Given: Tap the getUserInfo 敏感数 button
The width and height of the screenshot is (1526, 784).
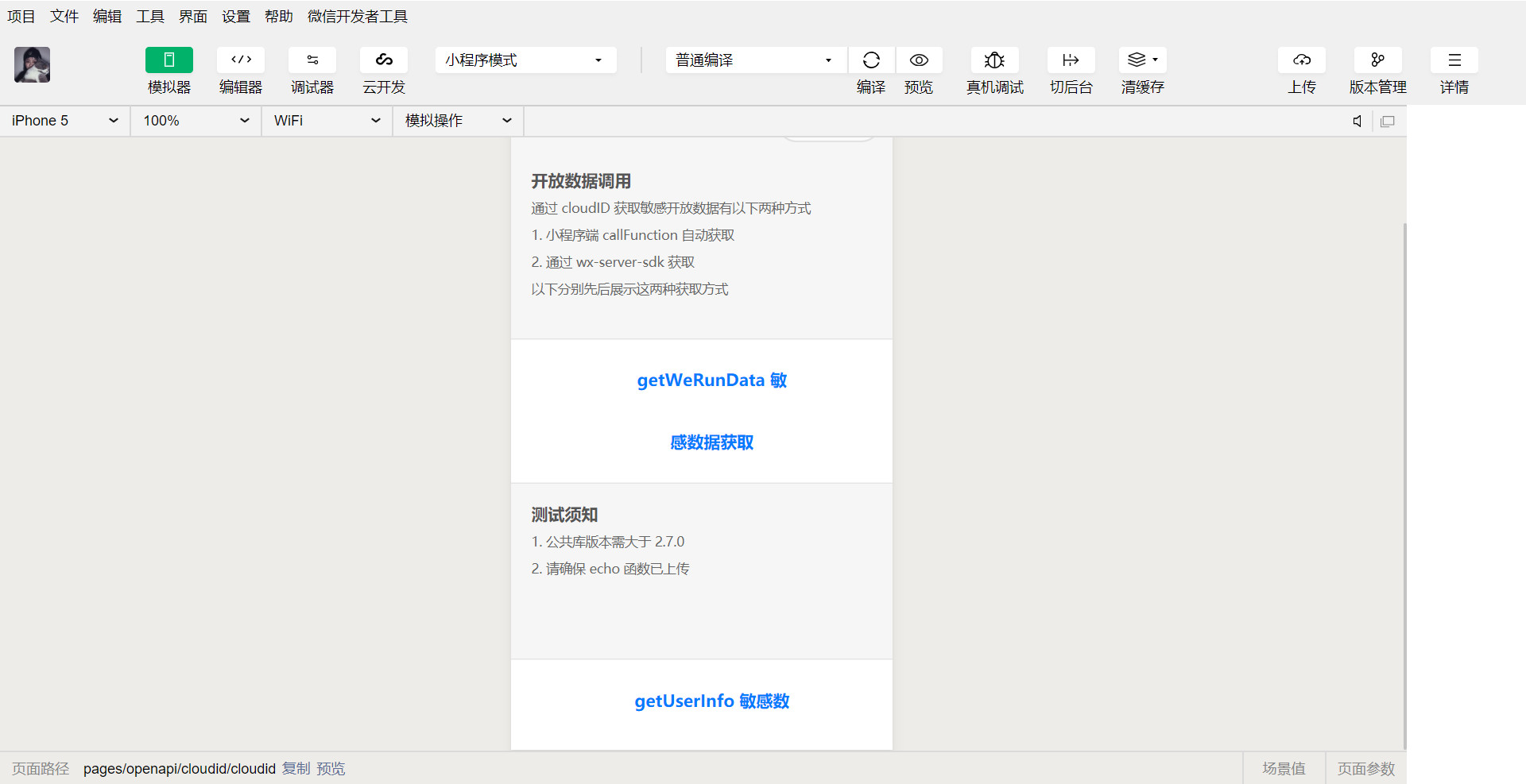Looking at the screenshot, I should tap(702, 705).
